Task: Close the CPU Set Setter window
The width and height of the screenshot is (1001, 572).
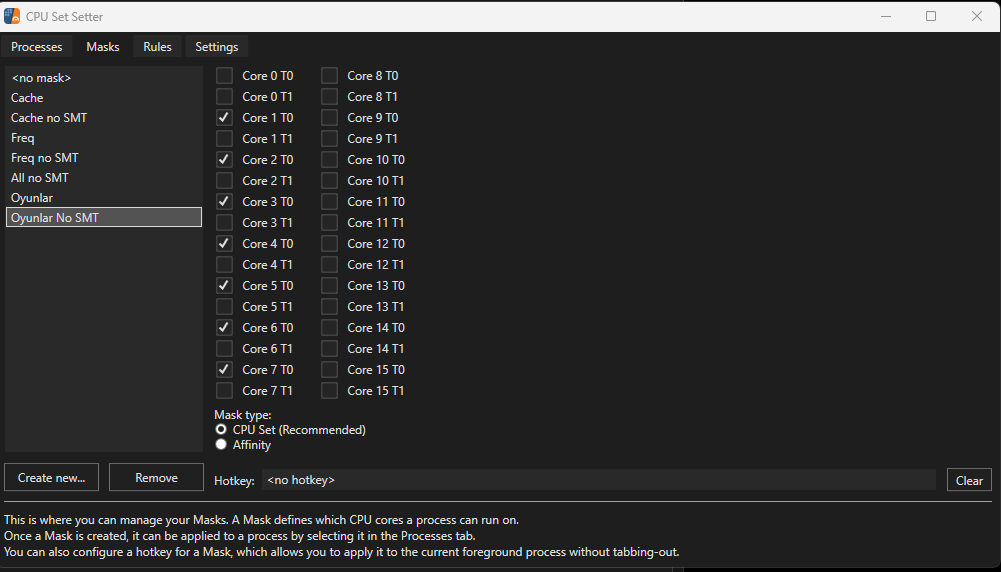Action: (977, 16)
